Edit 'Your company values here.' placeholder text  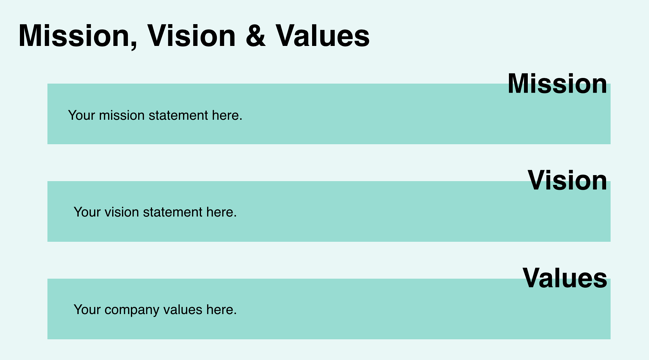155,310
